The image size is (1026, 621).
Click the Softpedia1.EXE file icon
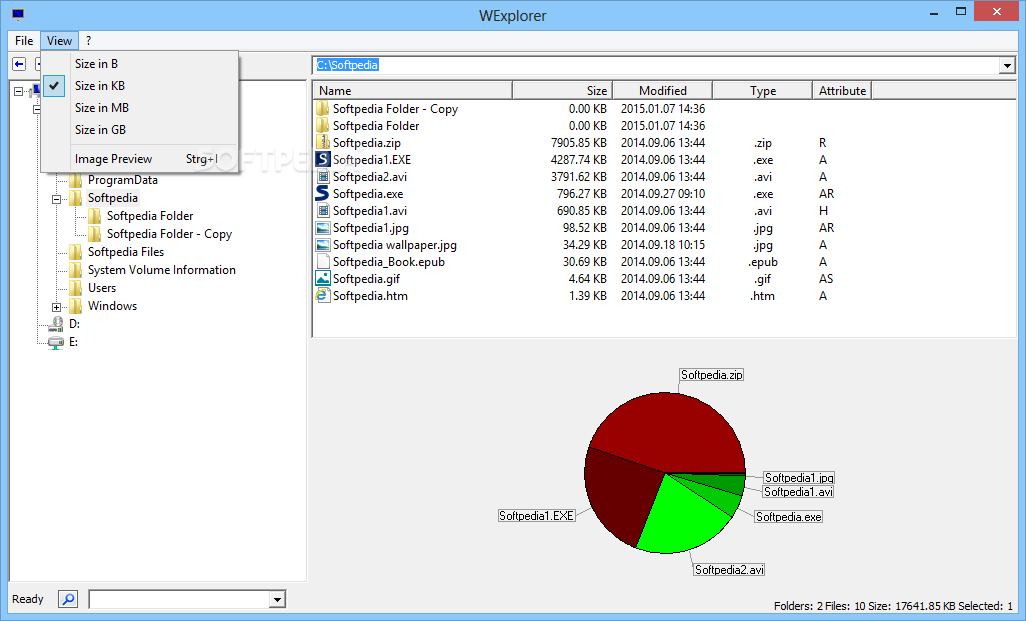tap(323, 160)
